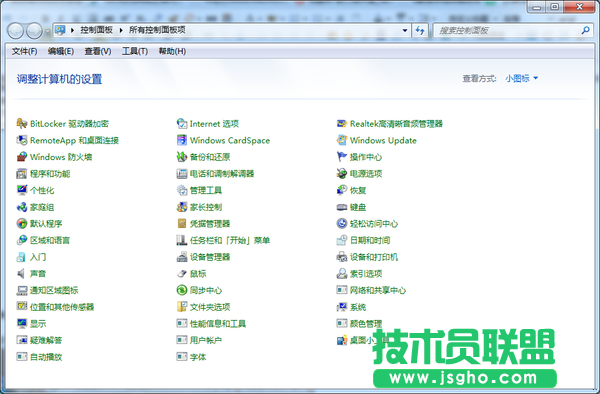Open the 工具(T) menu
600x394 pixels.
(x=135, y=51)
